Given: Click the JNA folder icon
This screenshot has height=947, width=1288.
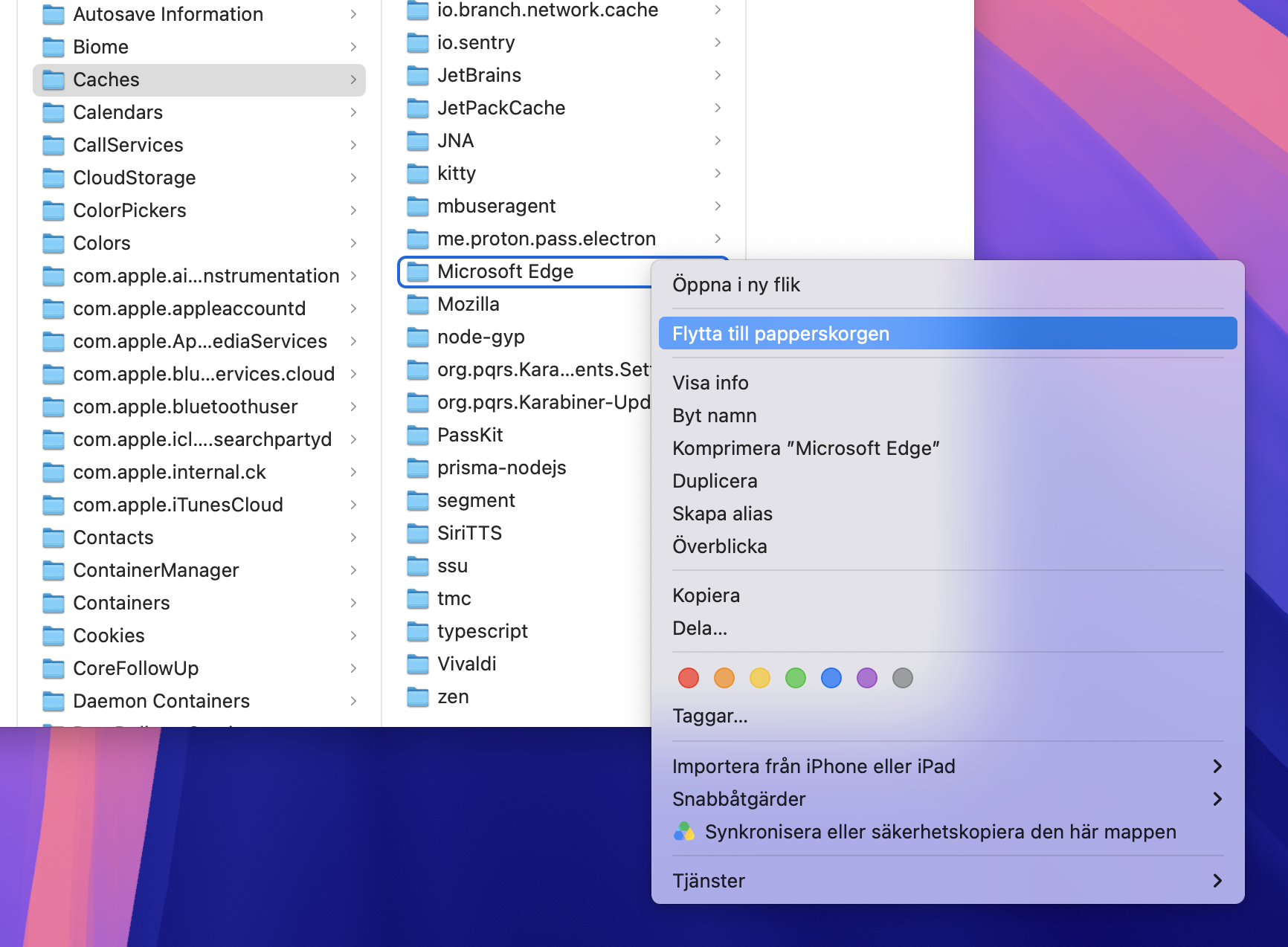Looking at the screenshot, I should coord(418,140).
